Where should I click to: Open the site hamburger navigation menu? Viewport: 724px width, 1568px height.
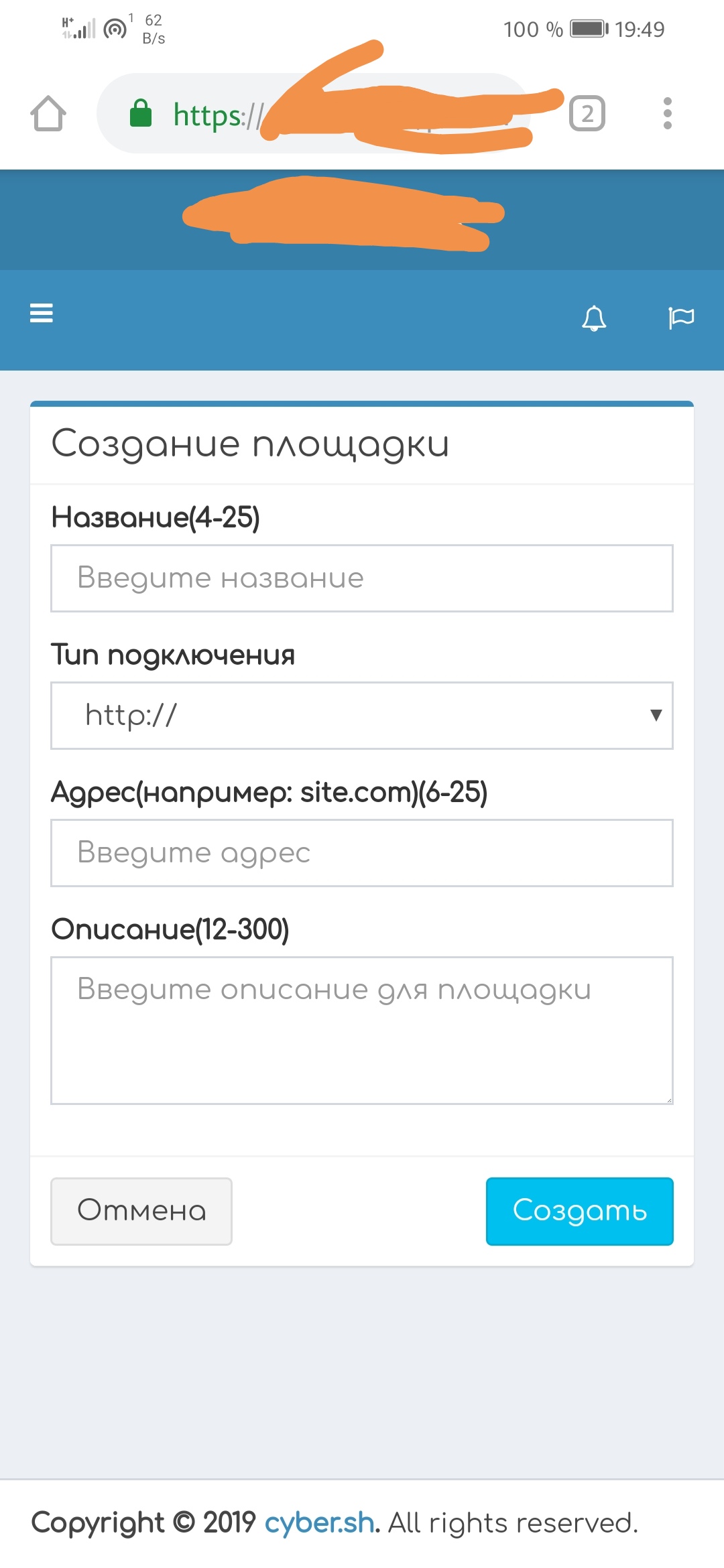42,313
